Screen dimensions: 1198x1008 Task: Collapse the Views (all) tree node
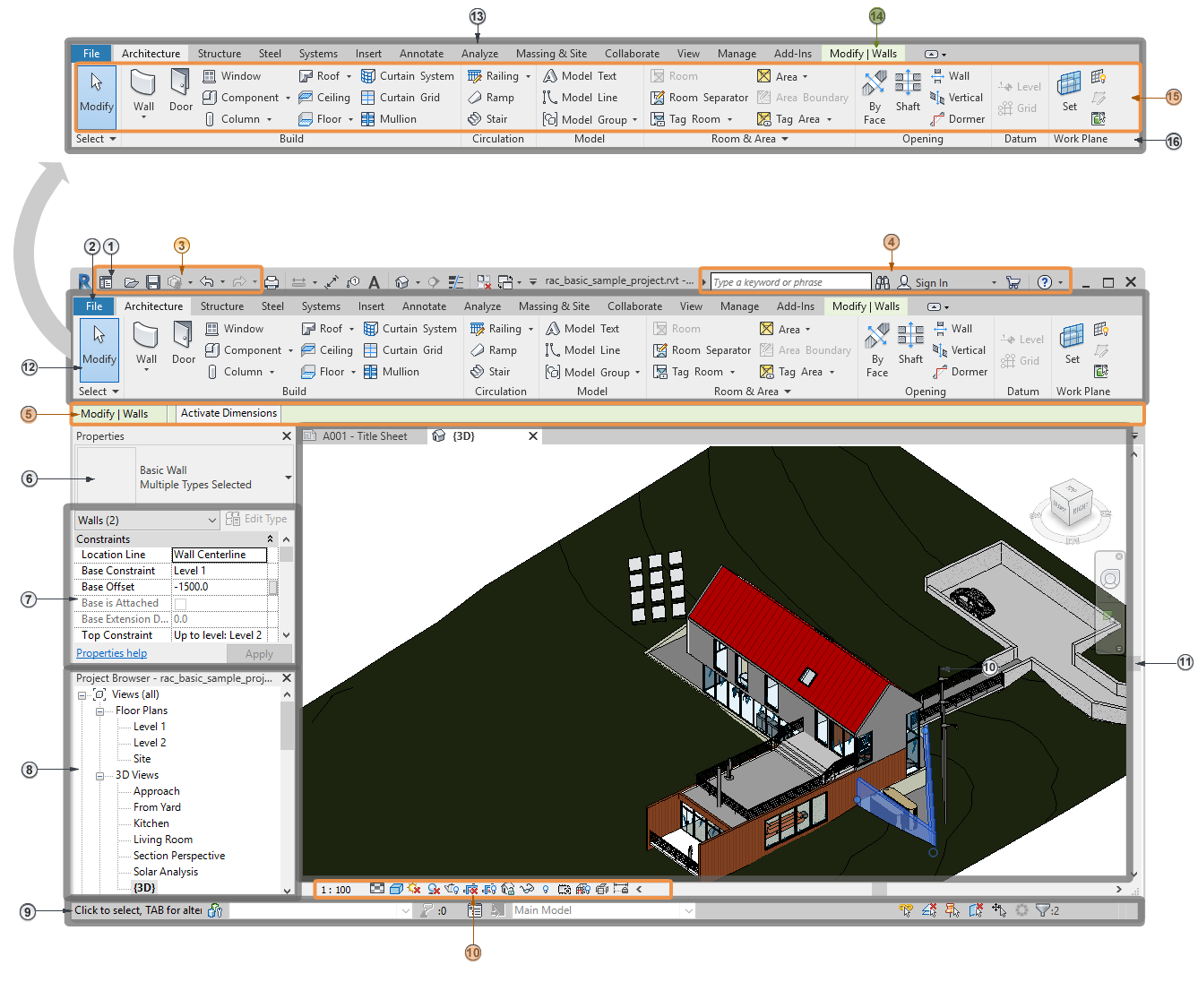[82, 695]
